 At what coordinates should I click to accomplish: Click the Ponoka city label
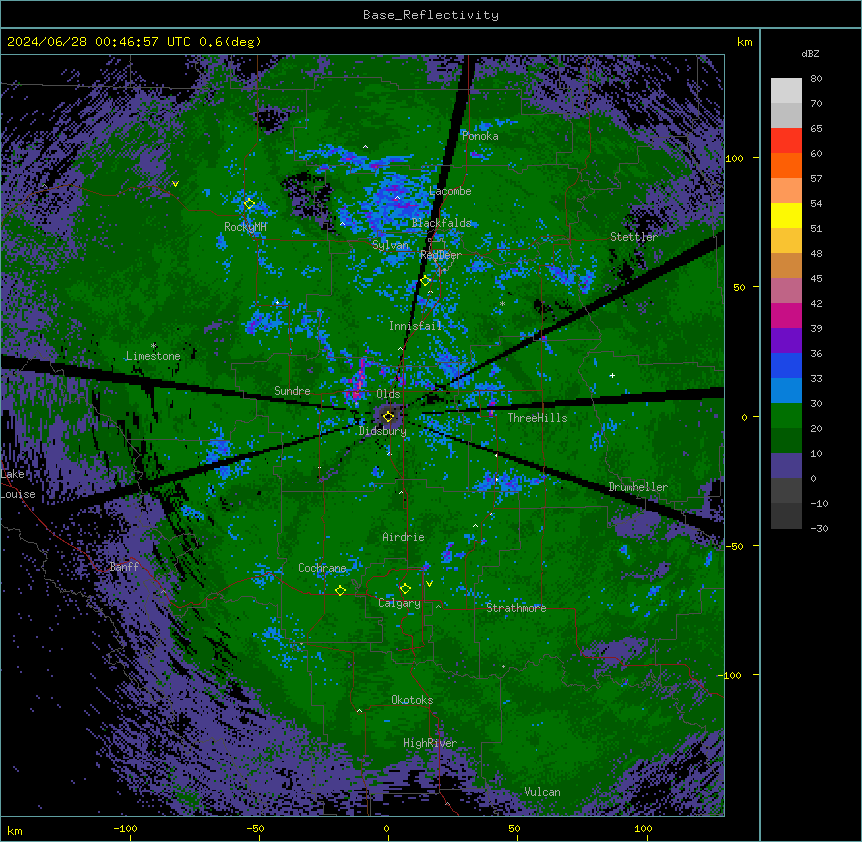point(480,136)
